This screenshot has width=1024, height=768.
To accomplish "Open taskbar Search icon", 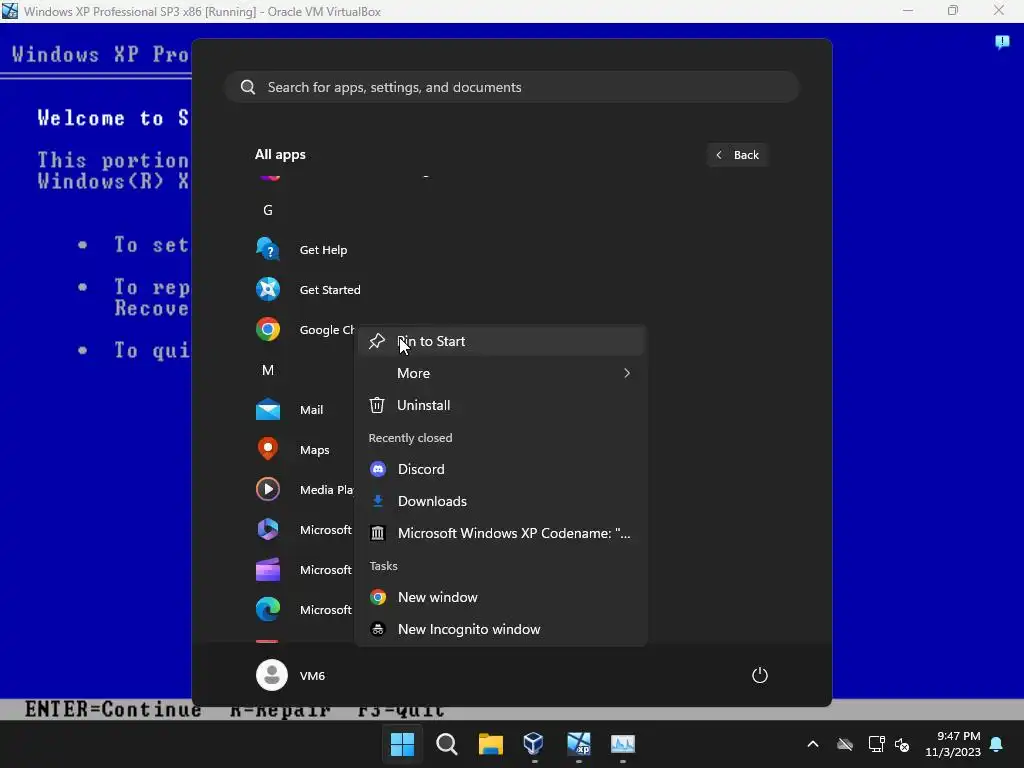I will pyautogui.click(x=447, y=744).
